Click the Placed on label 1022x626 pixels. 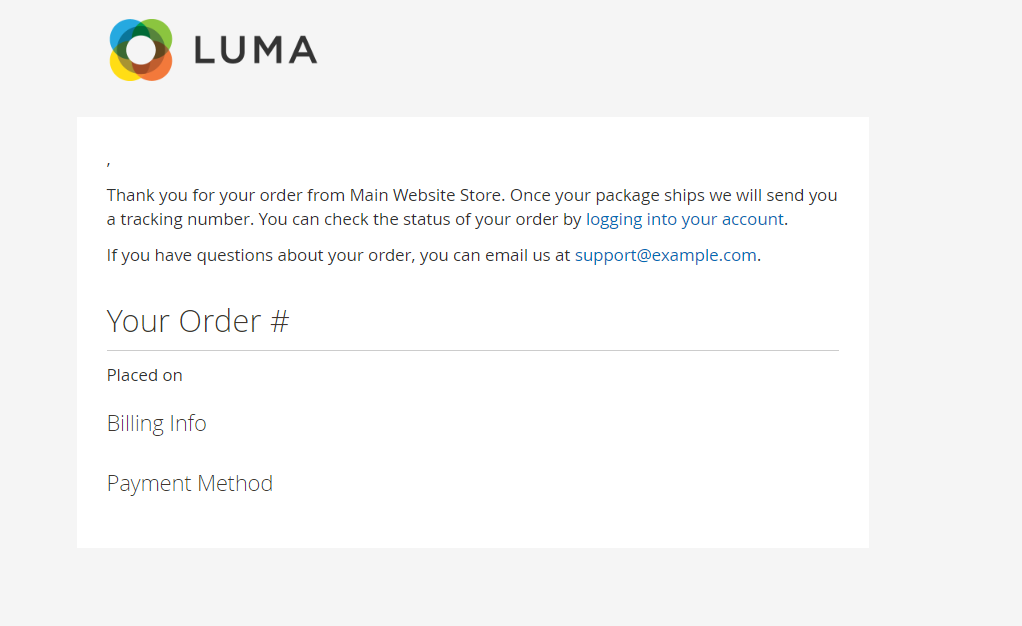(x=145, y=375)
